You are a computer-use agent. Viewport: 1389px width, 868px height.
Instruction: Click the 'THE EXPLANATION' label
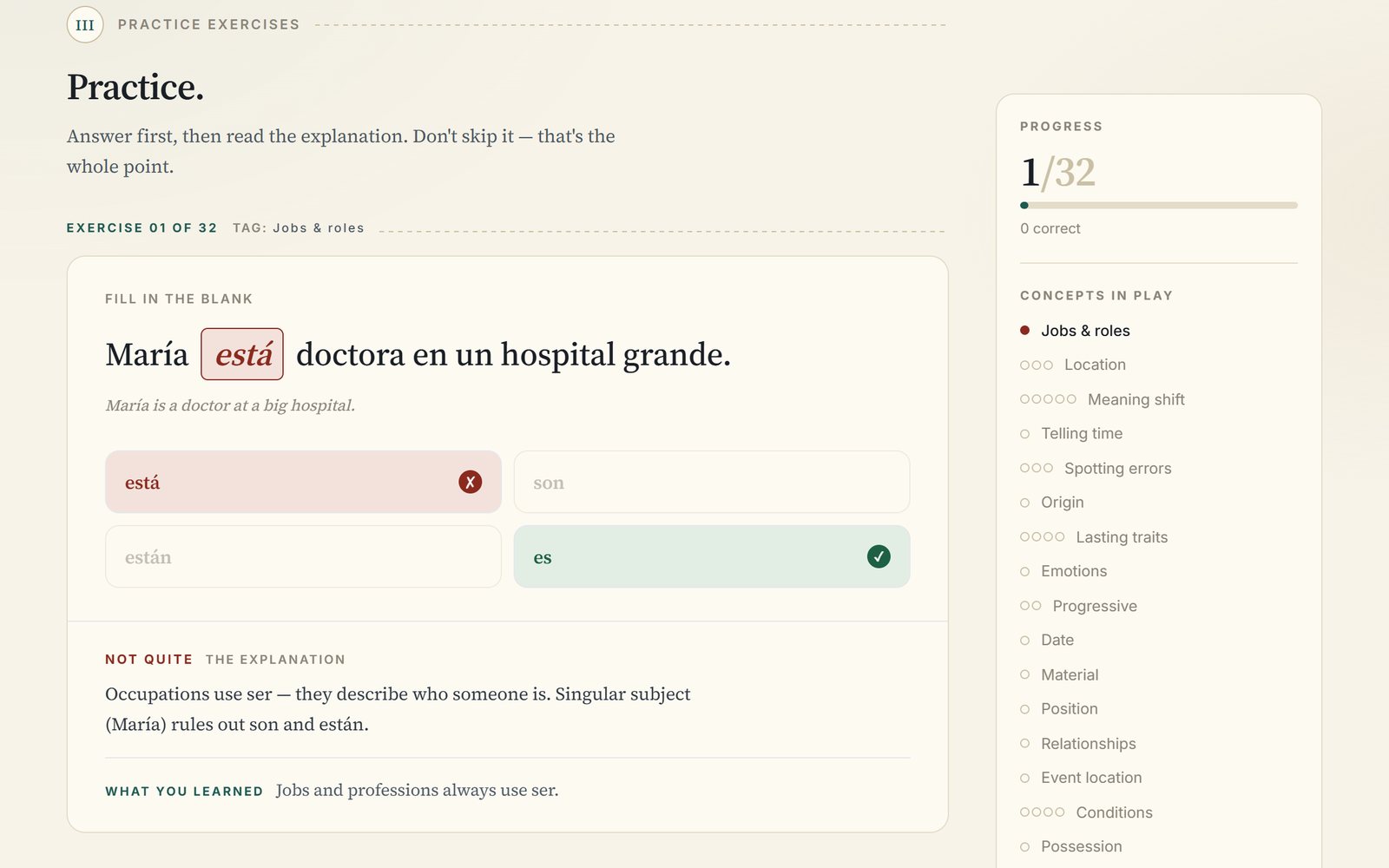tap(275, 660)
